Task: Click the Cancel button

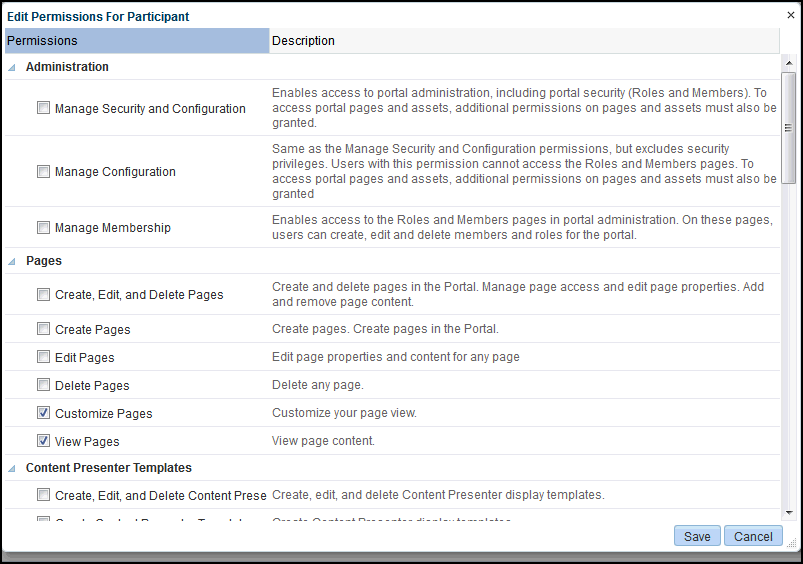Action: click(753, 536)
